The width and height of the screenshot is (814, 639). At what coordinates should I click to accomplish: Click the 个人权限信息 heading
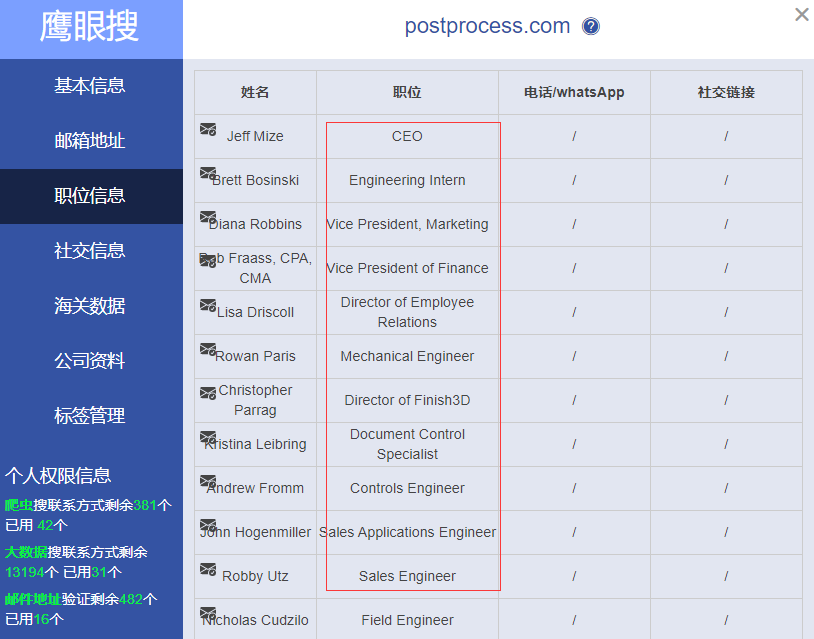tap(58, 476)
